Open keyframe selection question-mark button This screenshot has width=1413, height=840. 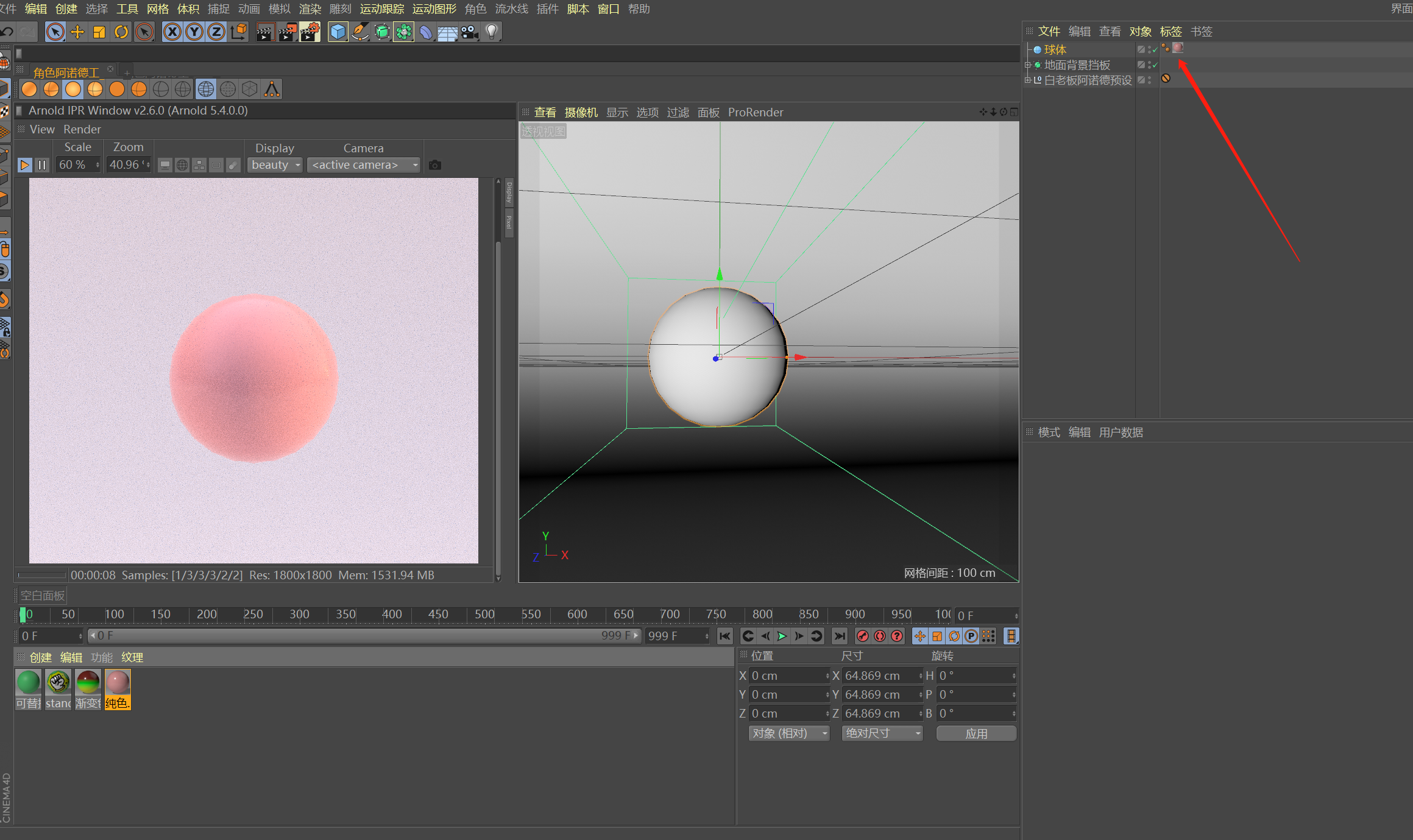point(897,636)
